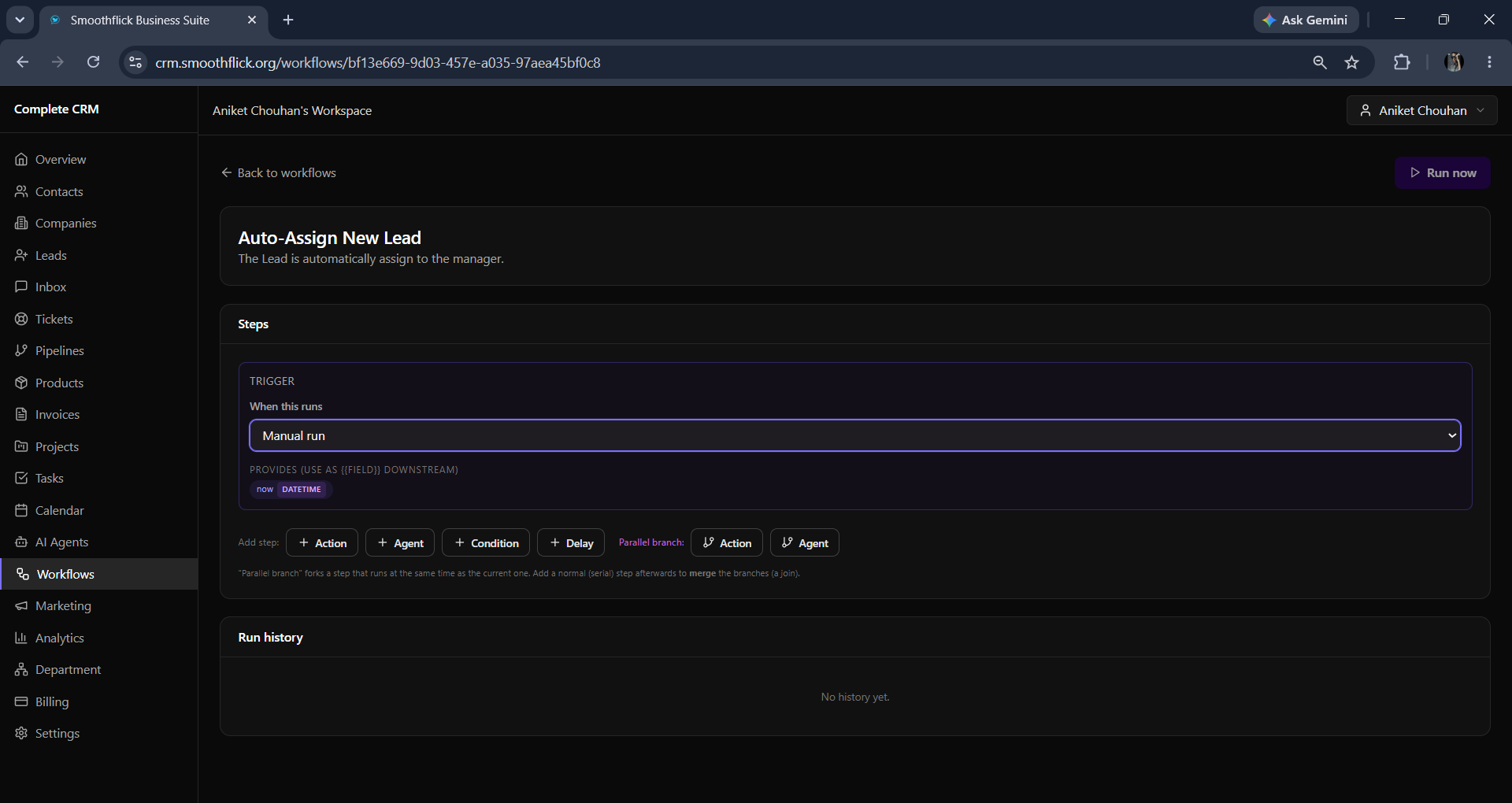Click the Analytics bar chart icon

[21, 638]
